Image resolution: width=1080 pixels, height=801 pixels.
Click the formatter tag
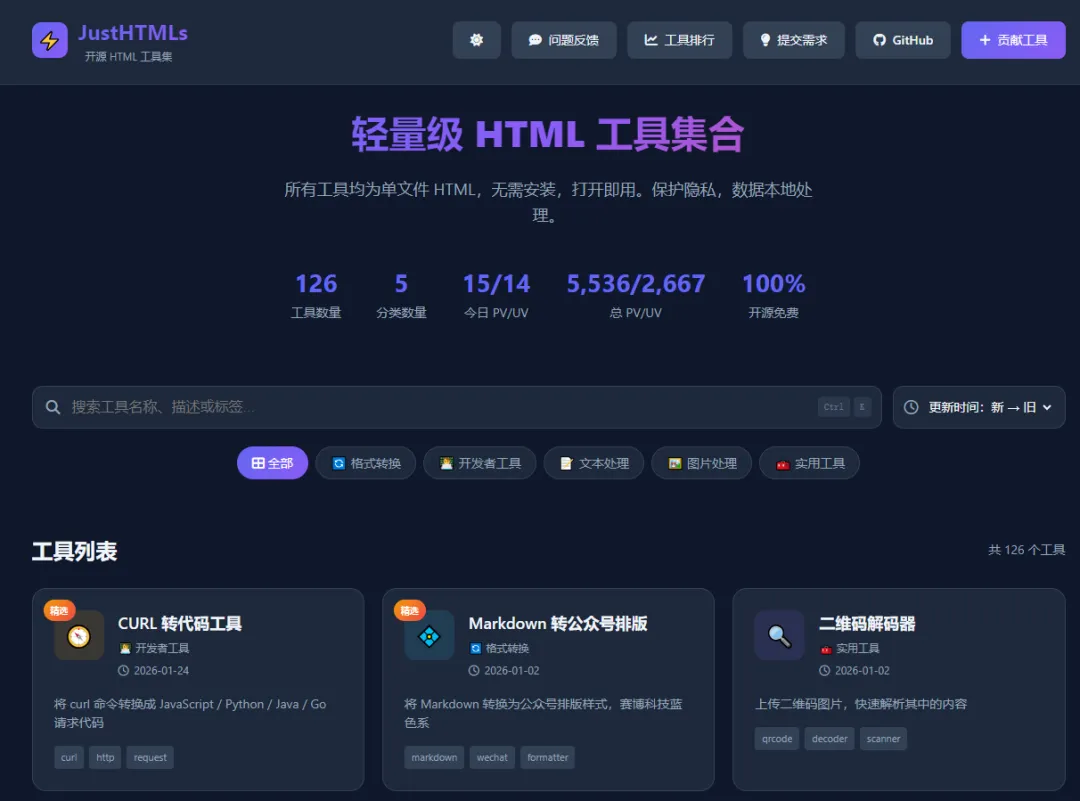coord(548,757)
